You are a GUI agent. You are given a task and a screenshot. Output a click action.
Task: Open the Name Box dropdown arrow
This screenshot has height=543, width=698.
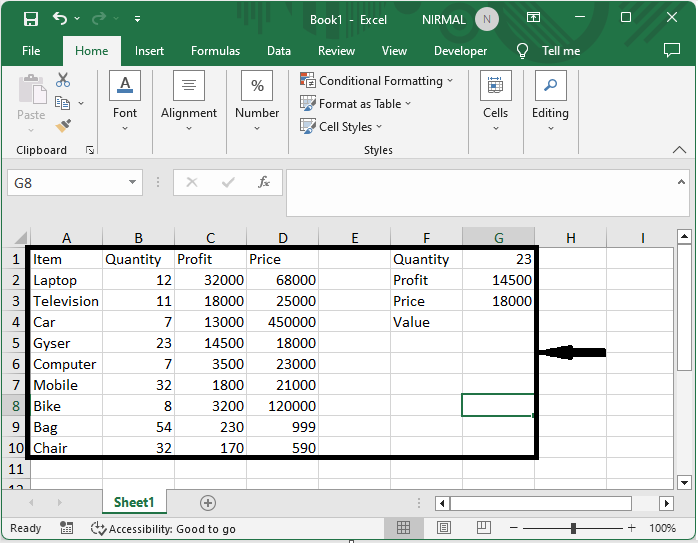[x=133, y=183]
